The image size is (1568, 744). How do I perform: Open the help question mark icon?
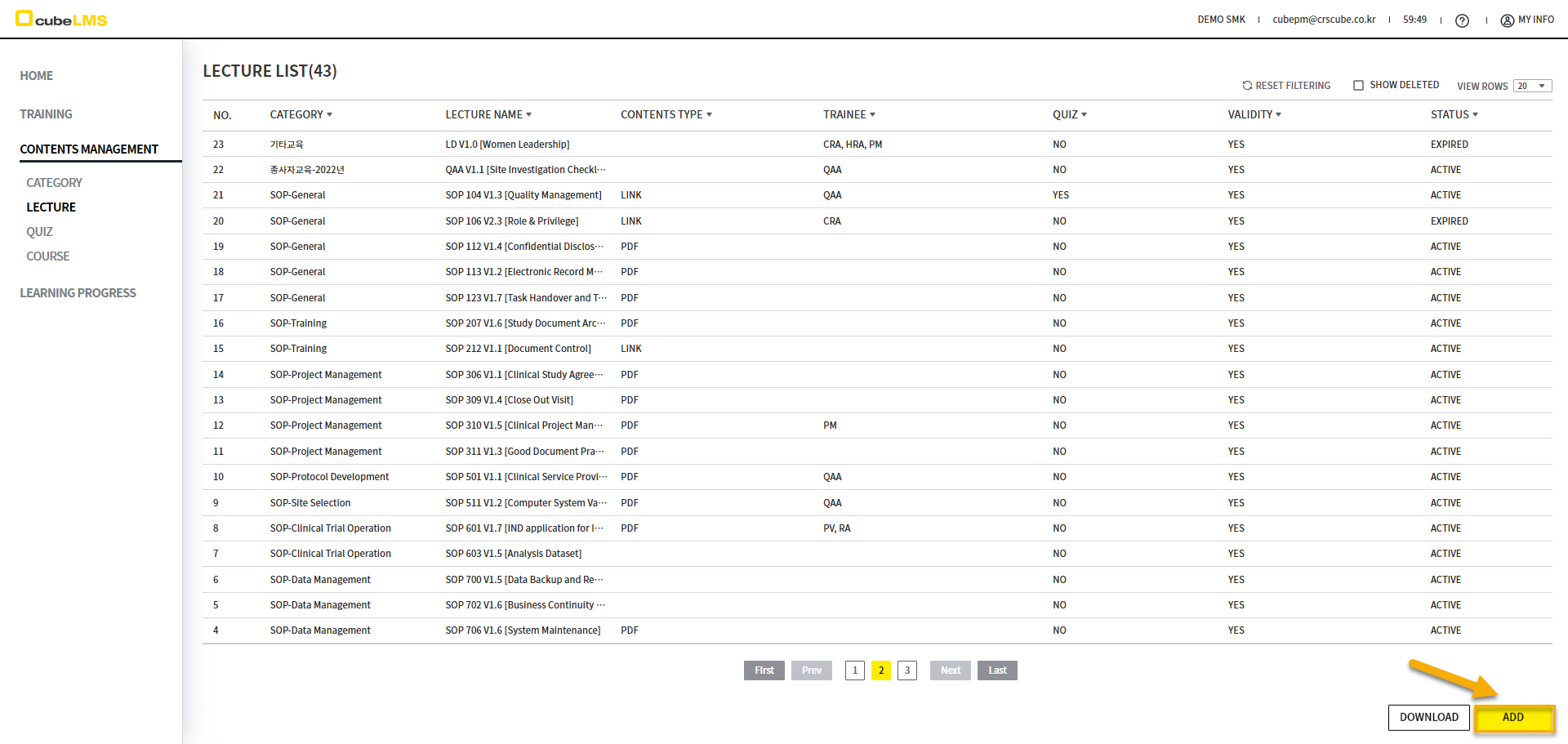(1462, 20)
